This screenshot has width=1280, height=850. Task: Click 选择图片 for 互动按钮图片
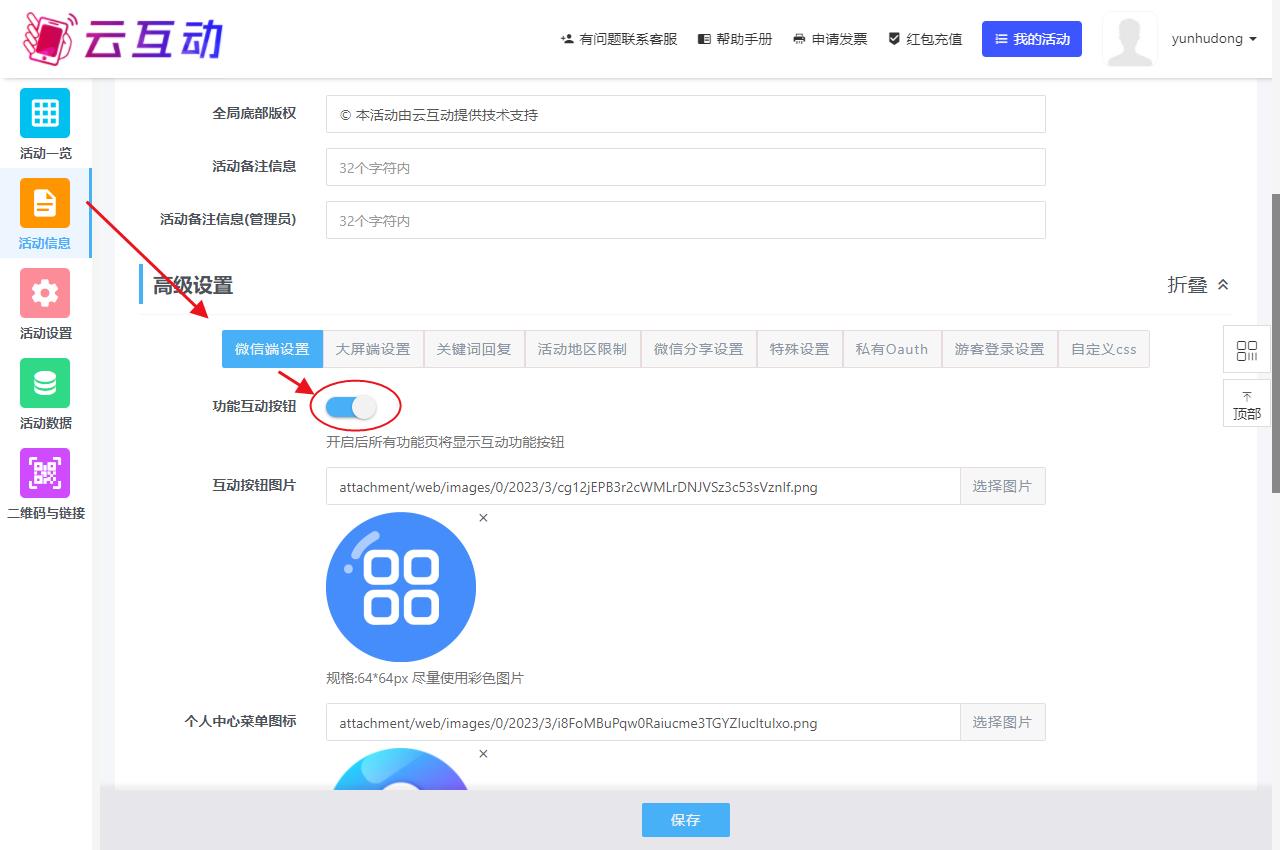tap(1002, 486)
